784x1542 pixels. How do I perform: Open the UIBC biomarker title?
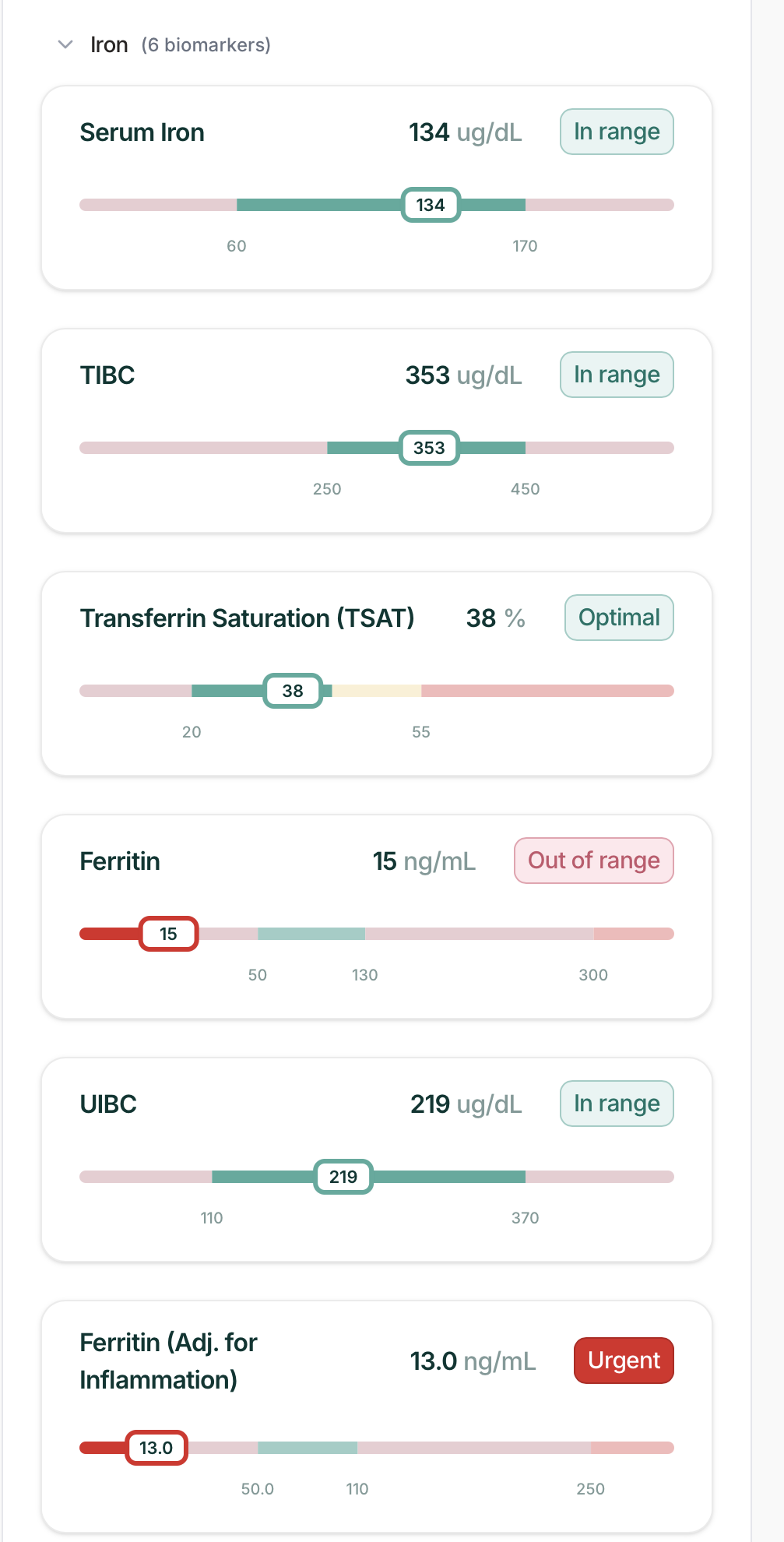108,1104
